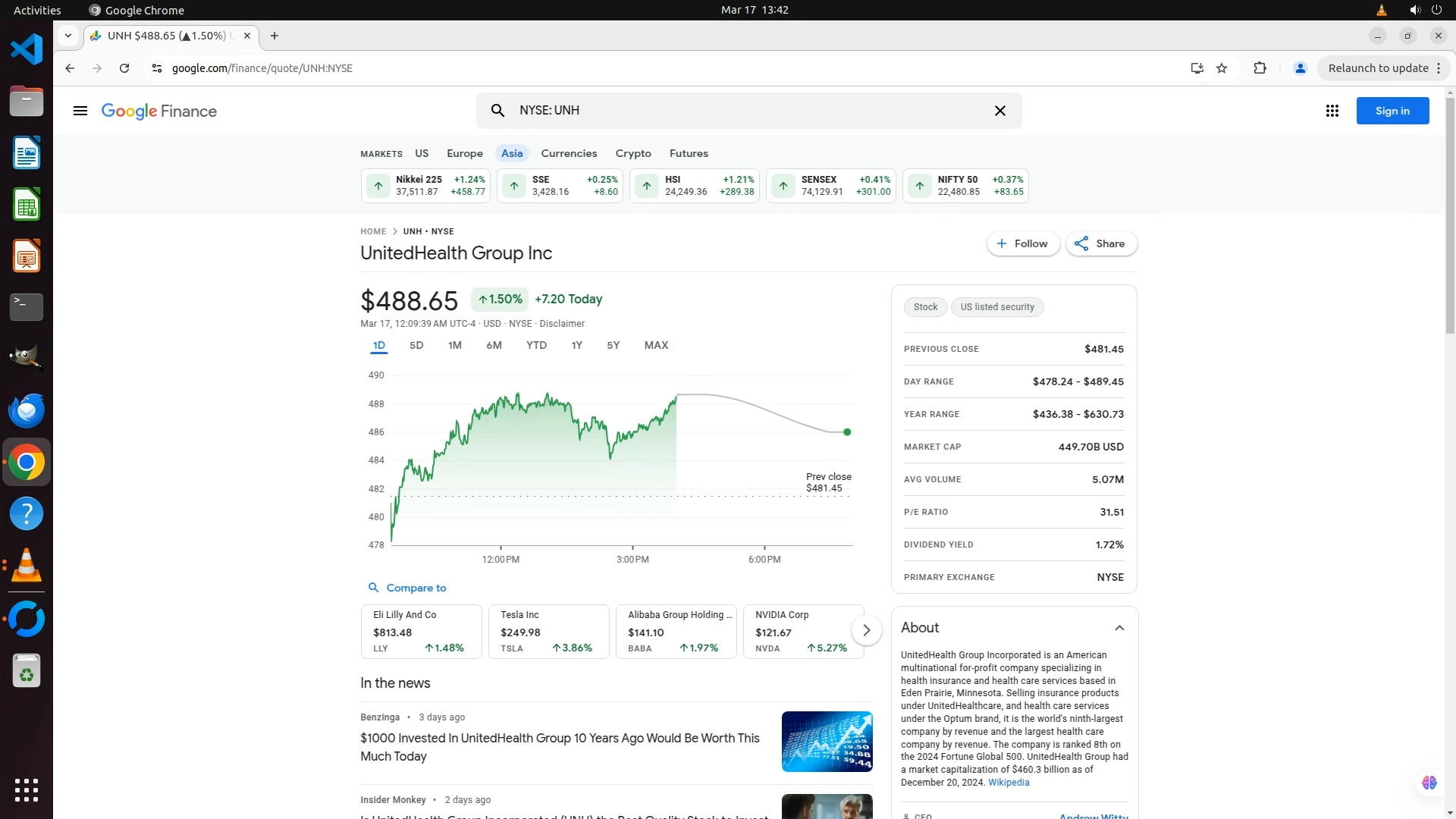Select the 5D chart range

click(x=416, y=345)
